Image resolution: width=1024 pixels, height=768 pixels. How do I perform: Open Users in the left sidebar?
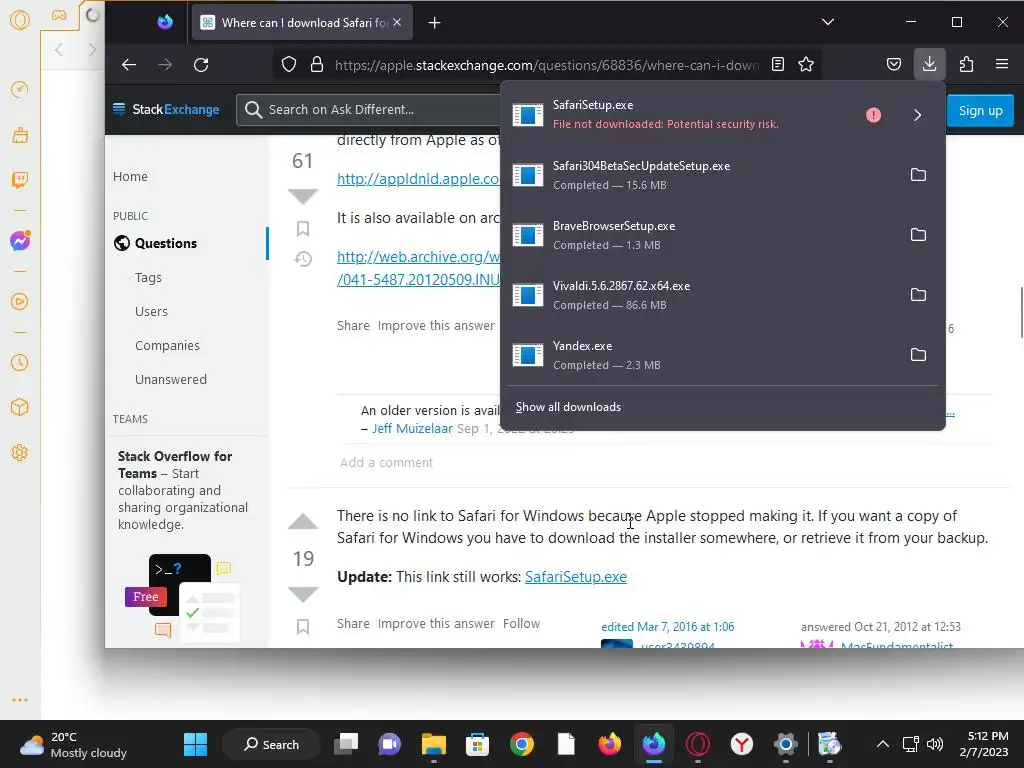(151, 312)
